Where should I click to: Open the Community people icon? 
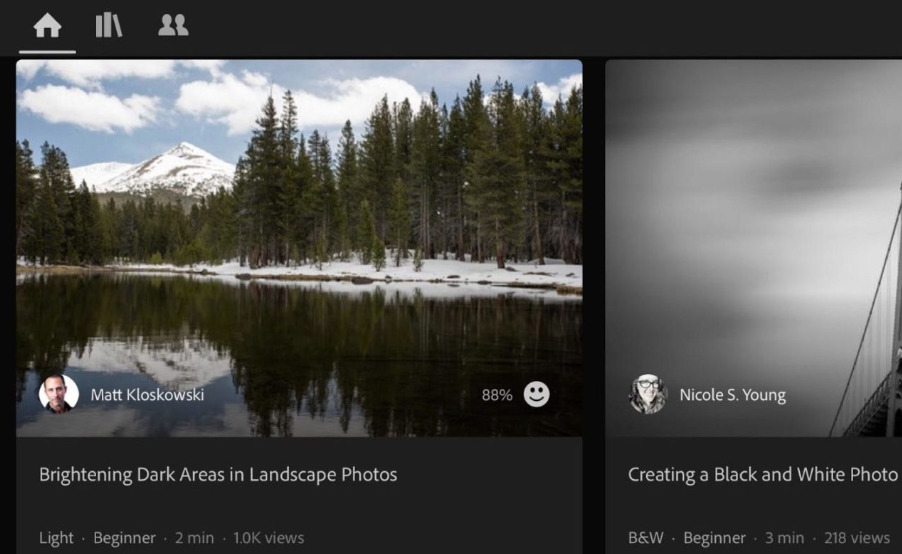173,25
